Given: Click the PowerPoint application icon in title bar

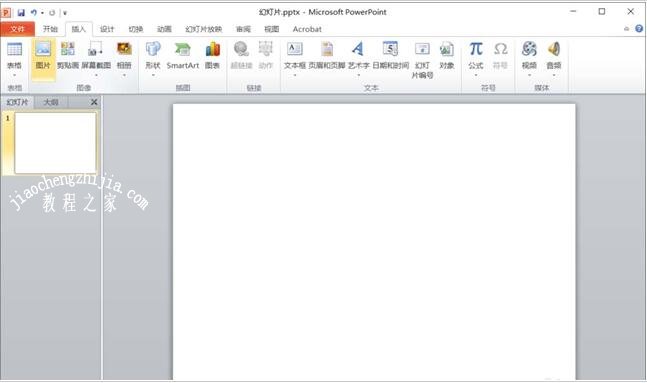Looking at the screenshot, I should click(x=6, y=12).
